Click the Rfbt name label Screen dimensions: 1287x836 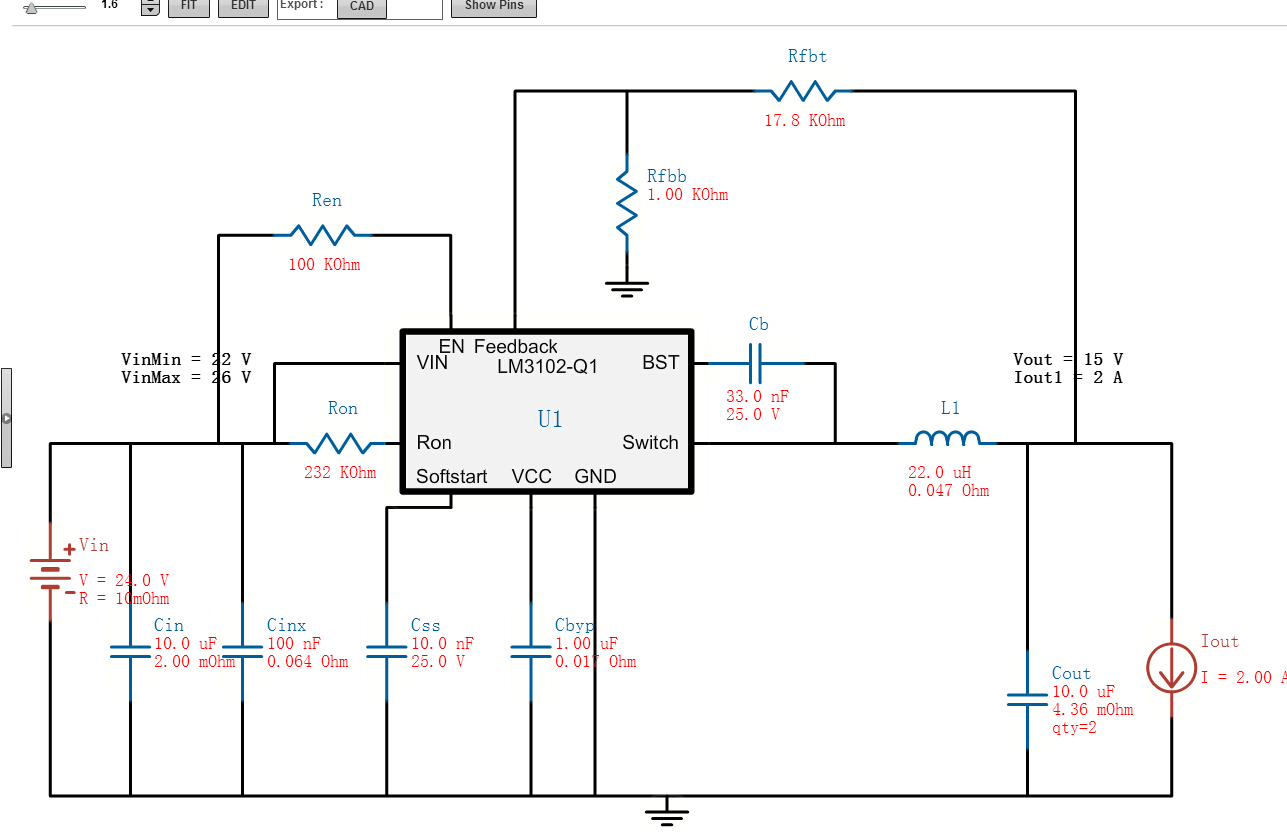pos(807,57)
